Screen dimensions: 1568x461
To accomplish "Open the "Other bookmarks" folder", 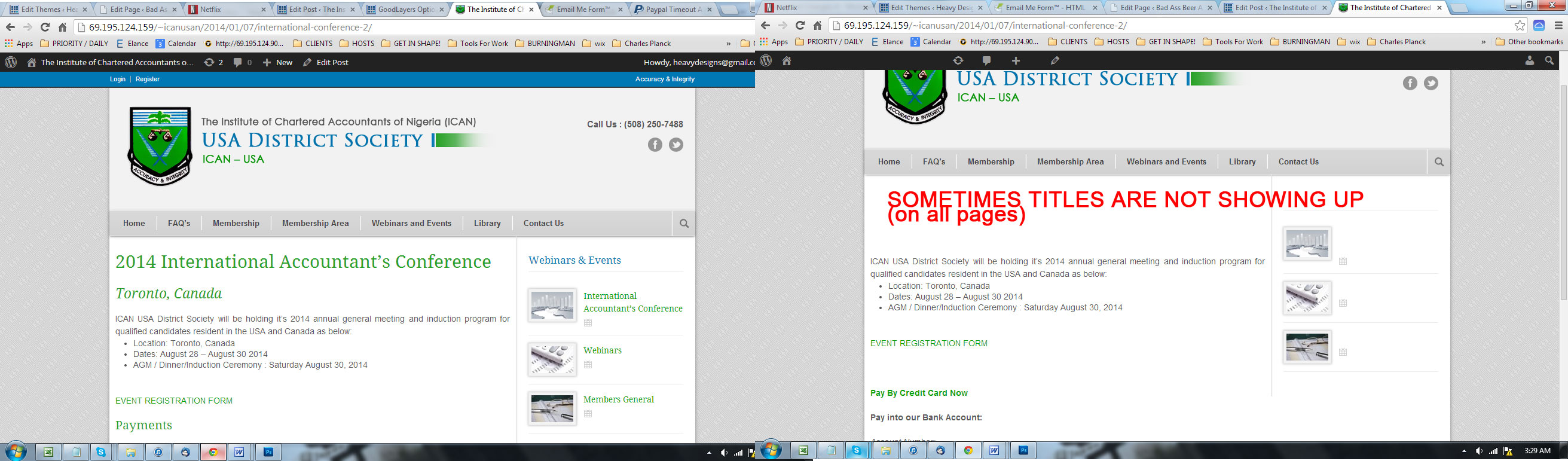I will click(x=1529, y=42).
